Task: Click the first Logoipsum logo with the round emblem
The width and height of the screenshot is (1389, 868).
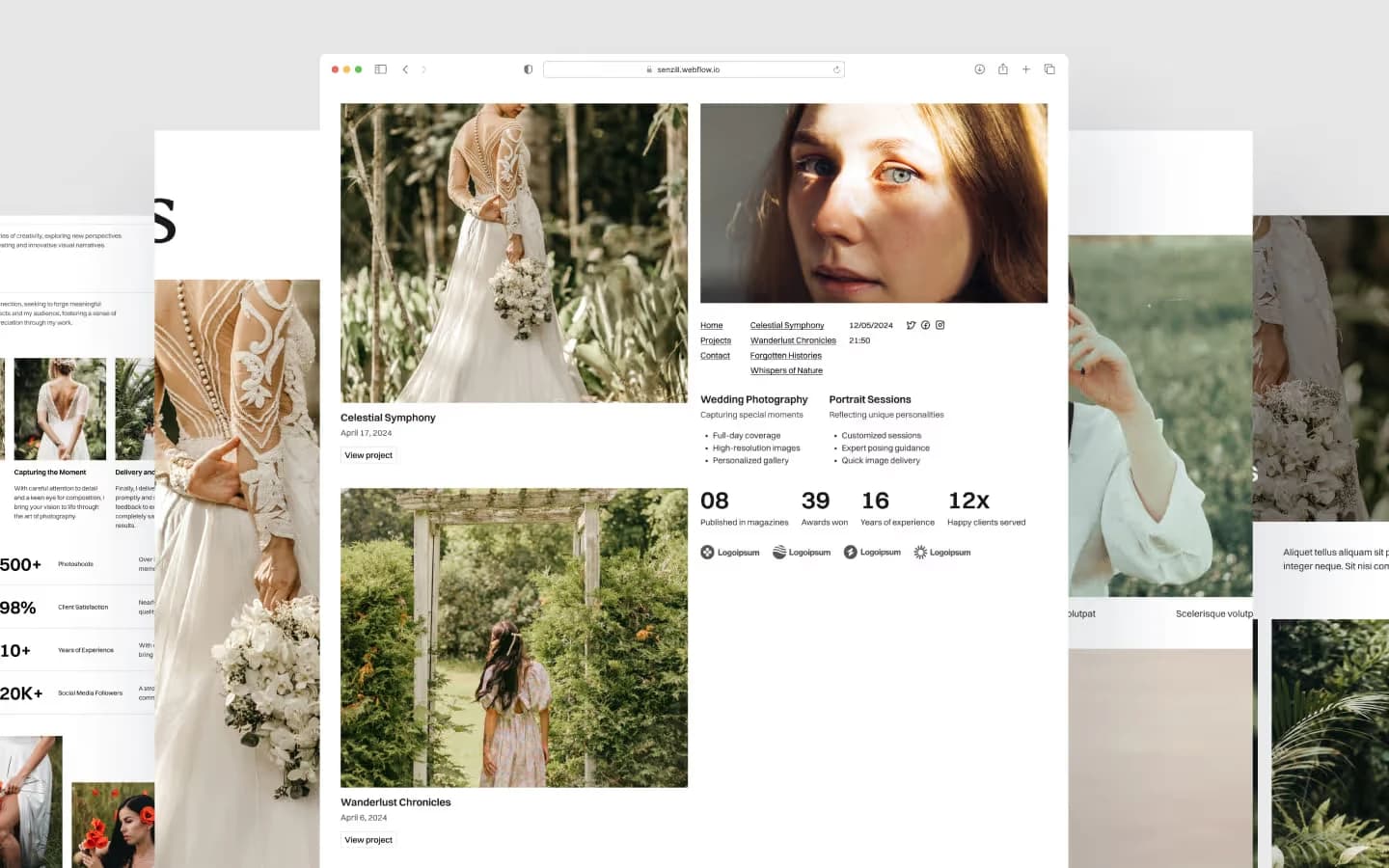Action: coord(730,553)
